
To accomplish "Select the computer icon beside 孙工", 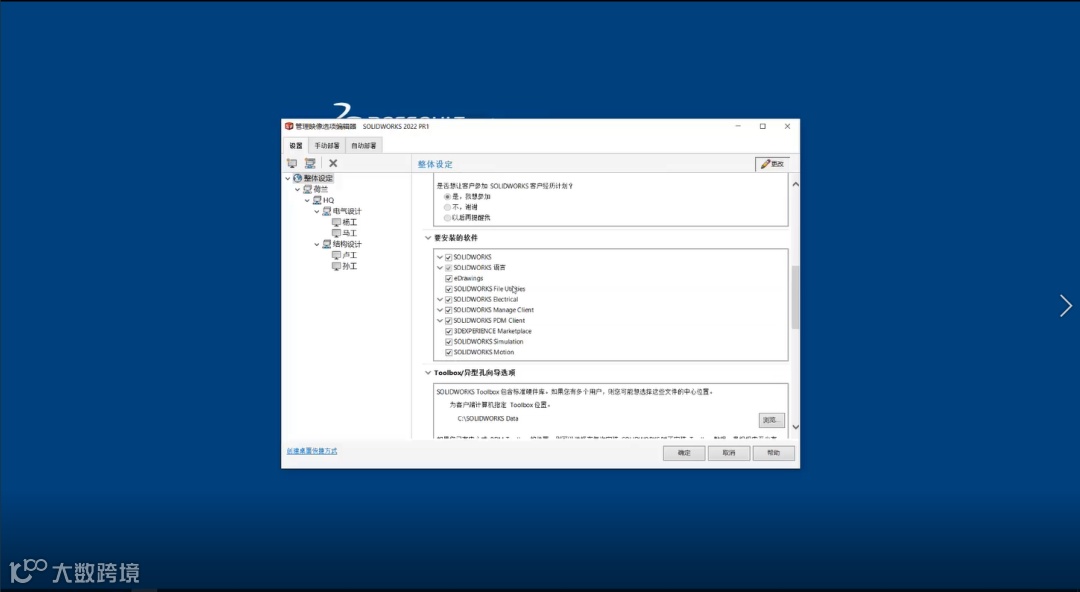I will [x=336, y=266].
